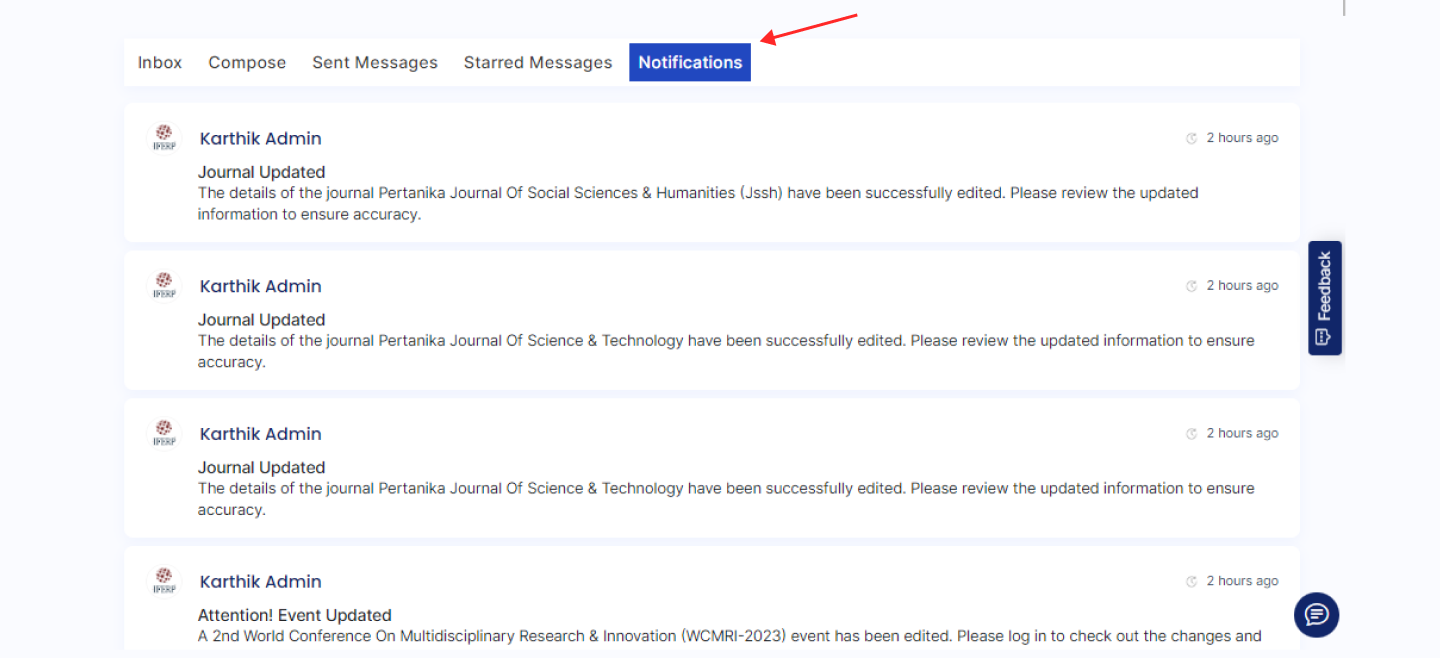Screen dimensions: 1440x658
Task: Click IFERP avatar beside Event Updated notification
Action: (164, 582)
